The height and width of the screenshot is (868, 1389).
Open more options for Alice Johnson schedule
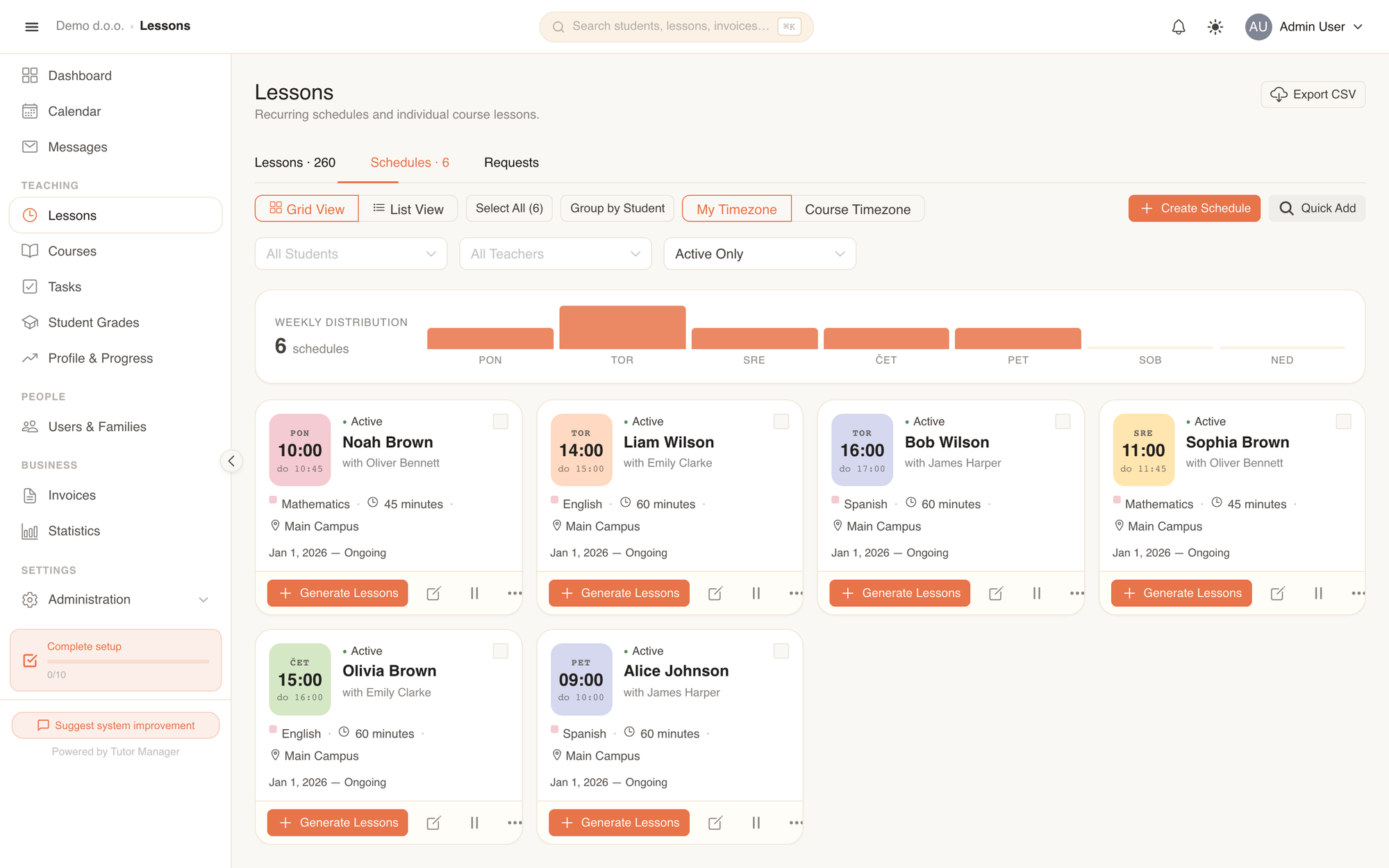(796, 823)
